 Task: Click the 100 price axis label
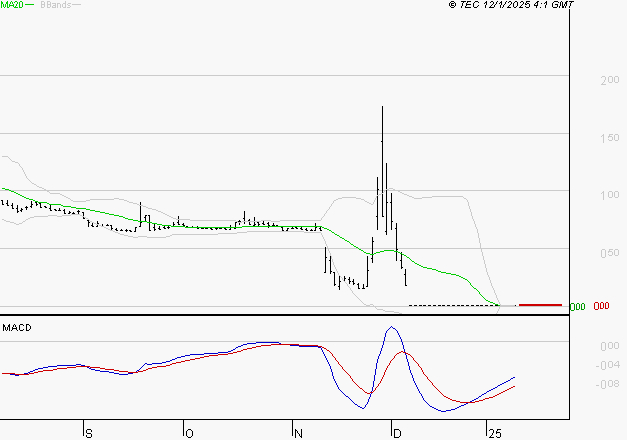[609, 195]
